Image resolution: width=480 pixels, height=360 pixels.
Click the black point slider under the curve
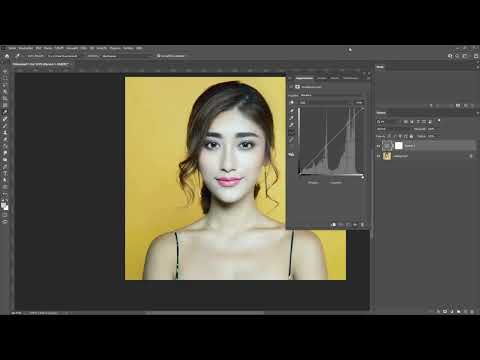pyautogui.click(x=300, y=174)
